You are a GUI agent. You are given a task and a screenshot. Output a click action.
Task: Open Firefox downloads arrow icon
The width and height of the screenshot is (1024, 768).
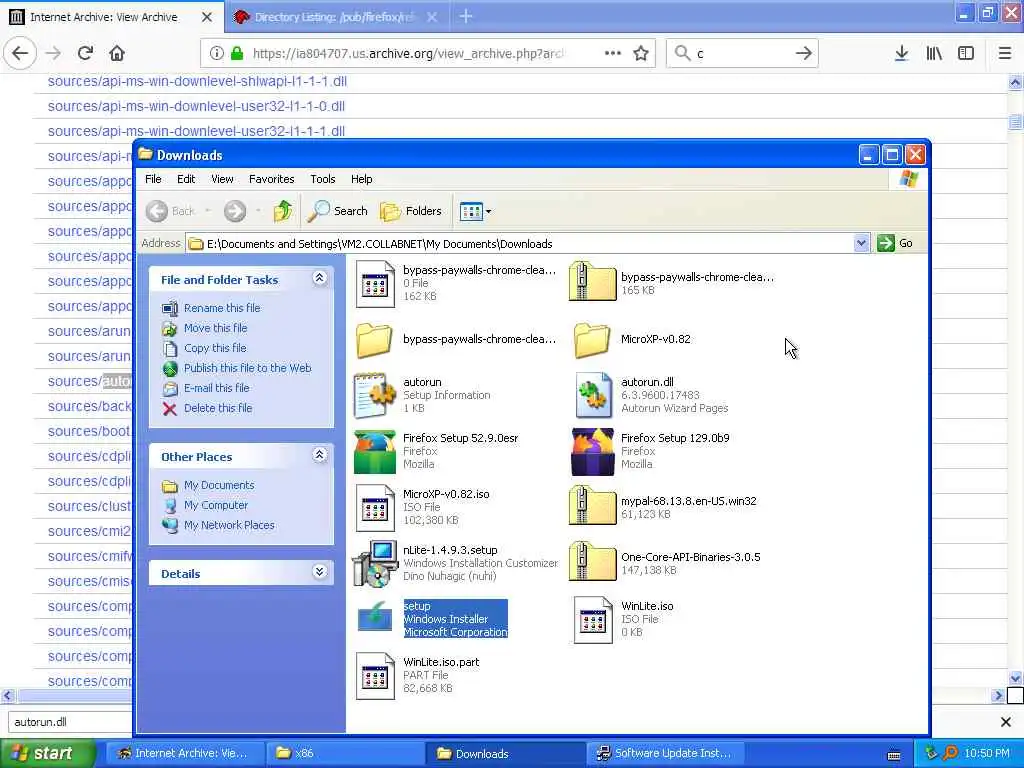coord(901,53)
